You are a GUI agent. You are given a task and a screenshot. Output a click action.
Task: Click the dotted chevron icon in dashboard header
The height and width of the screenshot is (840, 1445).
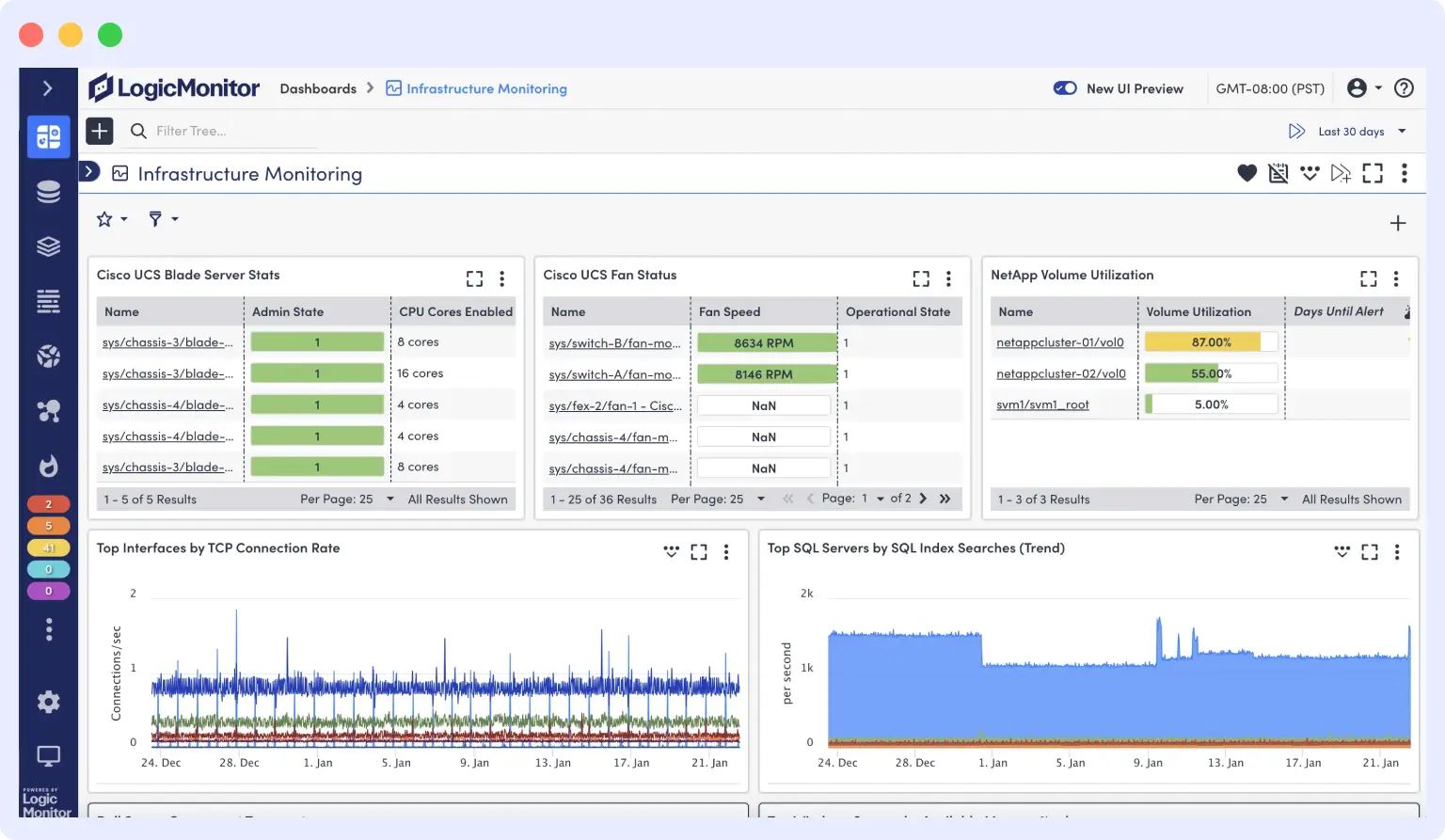pyautogui.click(x=1310, y=173)
